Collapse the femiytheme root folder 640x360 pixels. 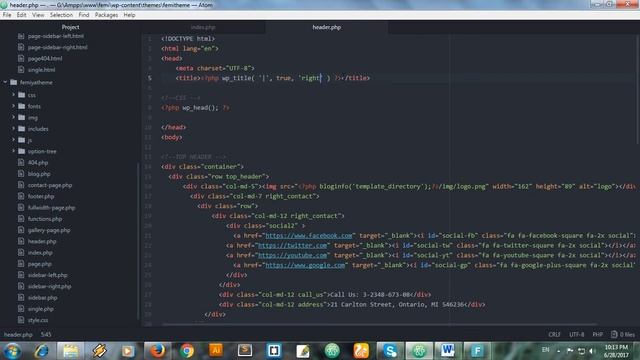coord(5,82)
